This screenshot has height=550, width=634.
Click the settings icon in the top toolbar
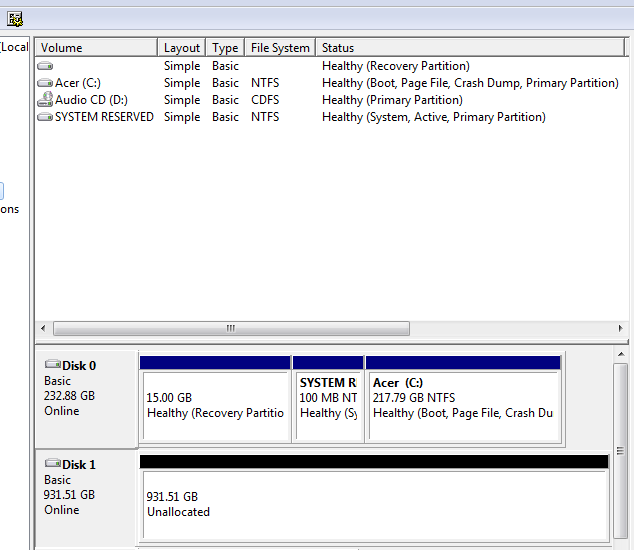(x=15, y=19)
